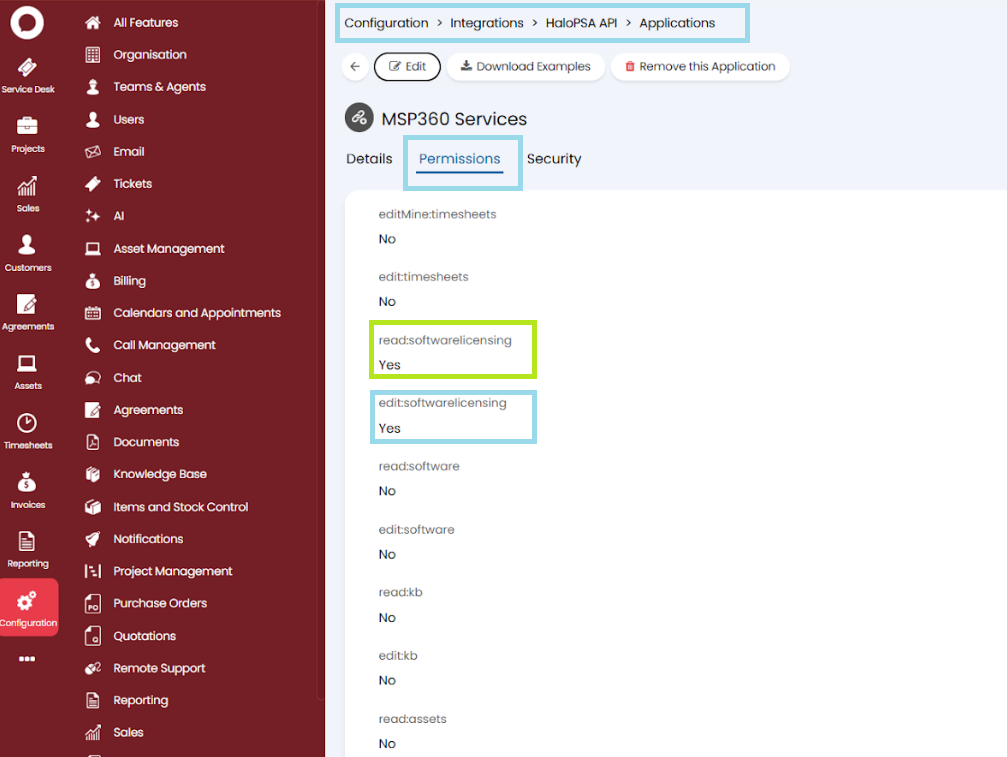Open Documents configuration menu item
This screenshot has width=1007, height=757.
pyautogui.click(x=146, y=442)
